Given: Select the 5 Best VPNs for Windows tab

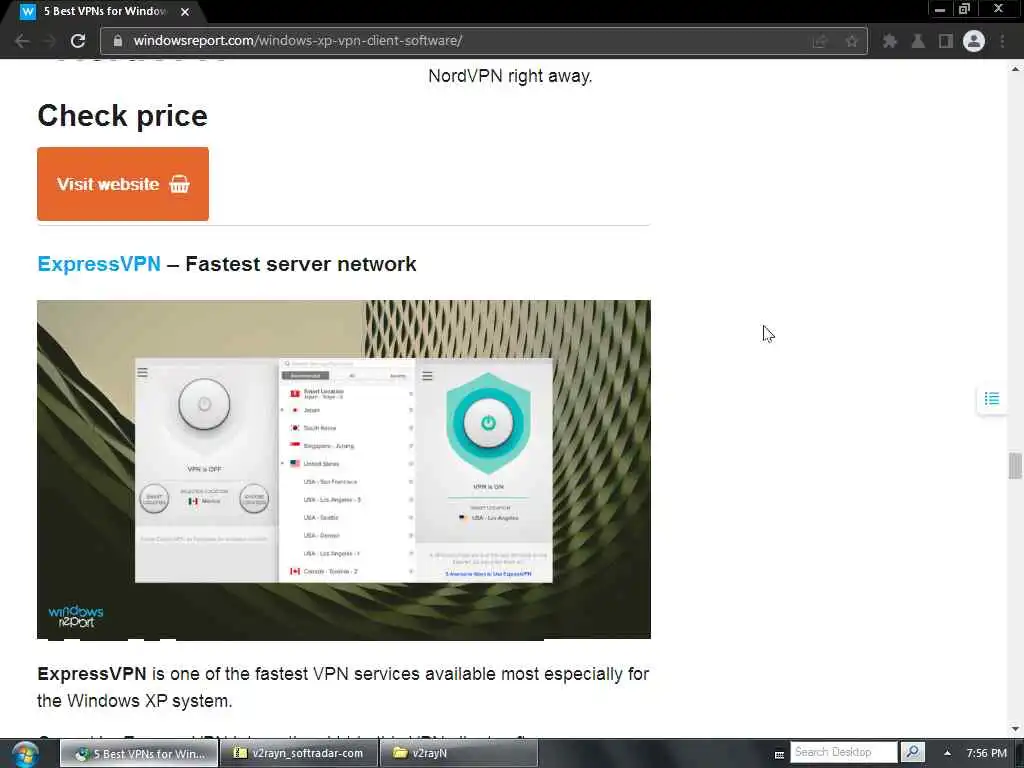Looking at the screenshot, I should 104,12.
